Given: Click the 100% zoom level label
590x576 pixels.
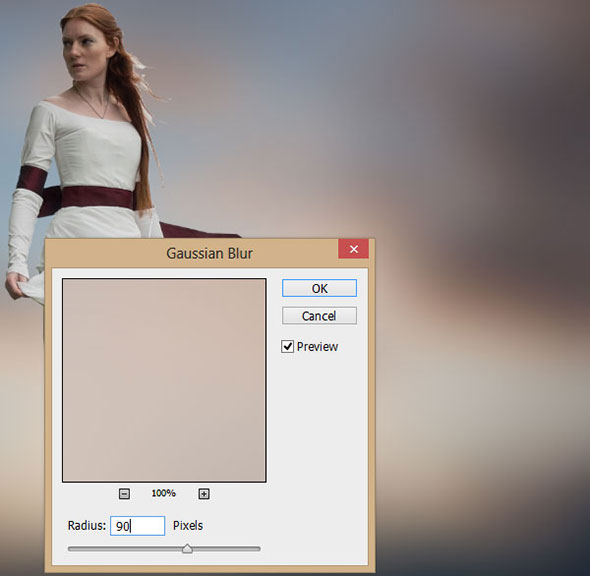Looking at the screenshot, I should [x=164, y=493].
